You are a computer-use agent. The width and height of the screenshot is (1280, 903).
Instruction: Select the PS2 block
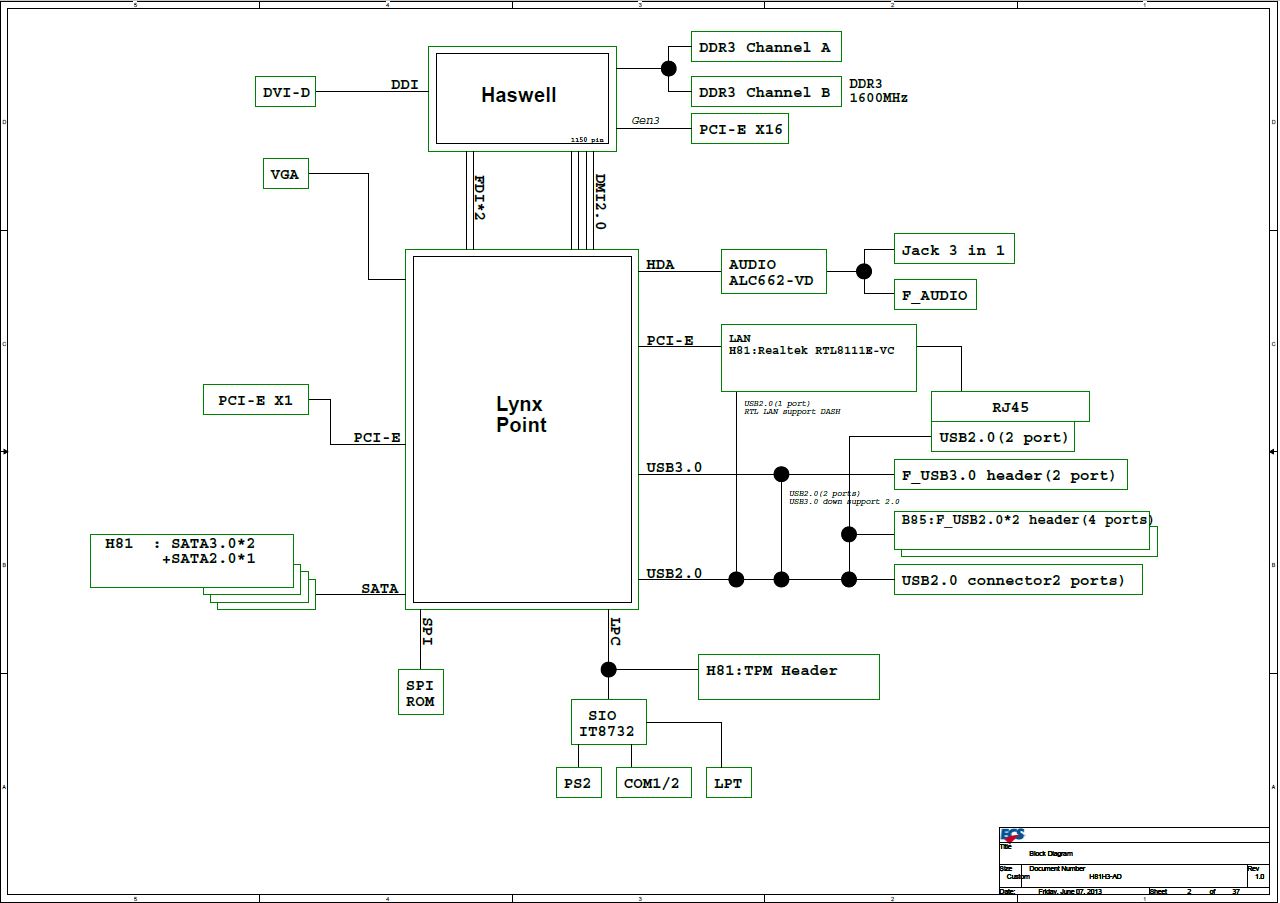(578, 783)
